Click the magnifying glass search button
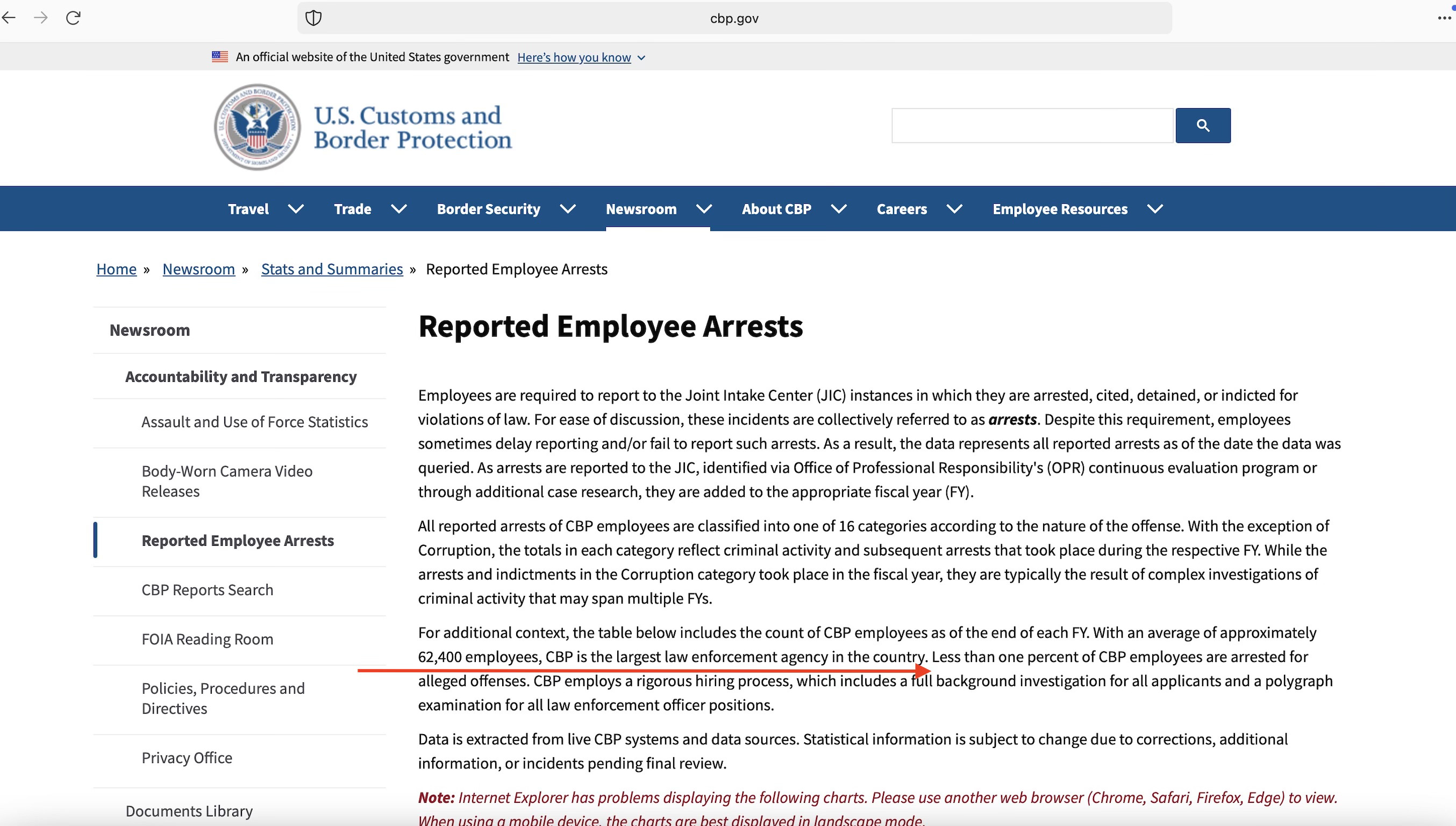The image size is (1456, 826). pos(1203,125)
